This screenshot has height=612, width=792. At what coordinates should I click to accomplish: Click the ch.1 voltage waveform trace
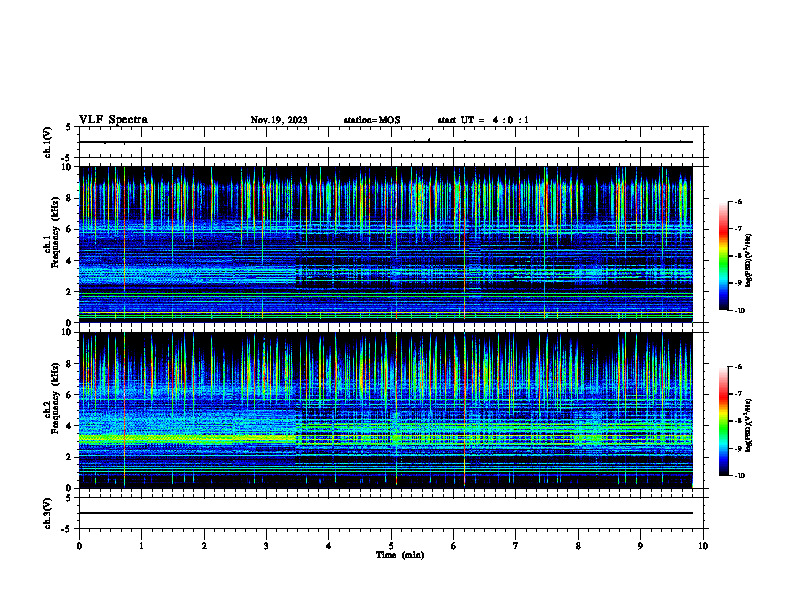click(x=385, y=142)
